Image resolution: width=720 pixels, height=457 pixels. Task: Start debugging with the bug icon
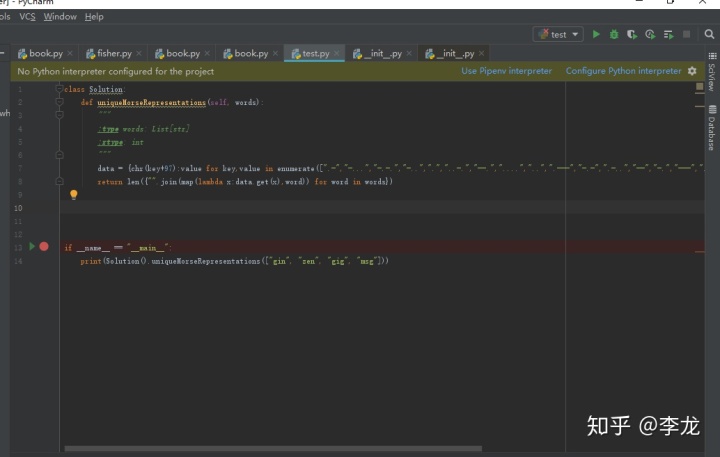click(614, 34)
